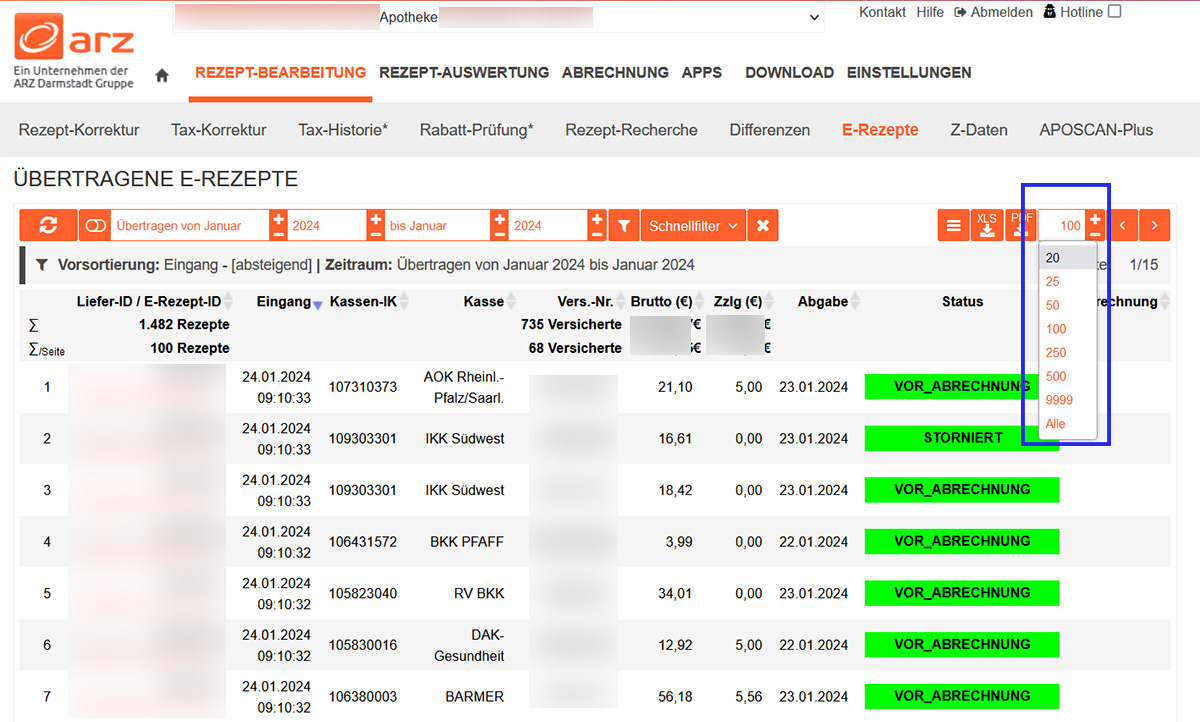Select 250 in rows-per-page list
The image size is (1200, 722).
click(1056, 353)
